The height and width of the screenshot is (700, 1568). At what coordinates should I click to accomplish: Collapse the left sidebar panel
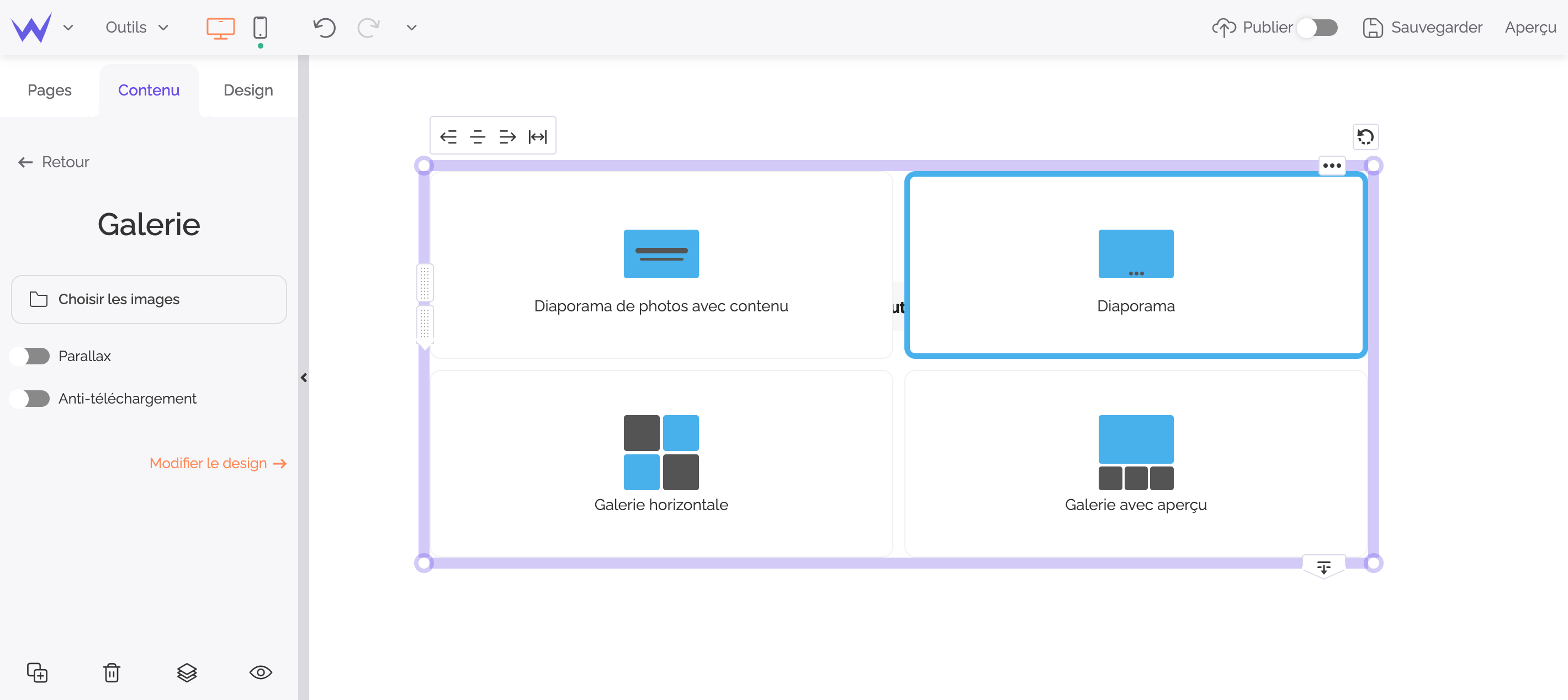click(x=304, y=378)
